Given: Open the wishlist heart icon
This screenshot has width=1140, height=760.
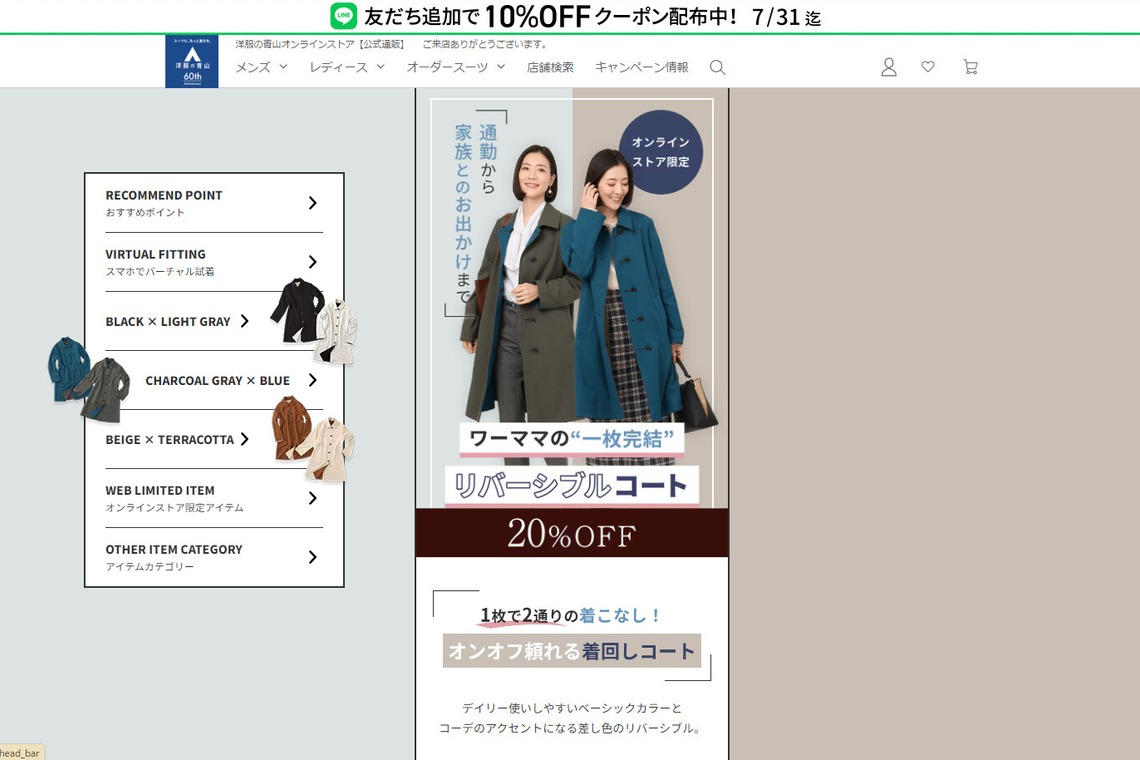Looking at the screenshot, I should (928, 66).
